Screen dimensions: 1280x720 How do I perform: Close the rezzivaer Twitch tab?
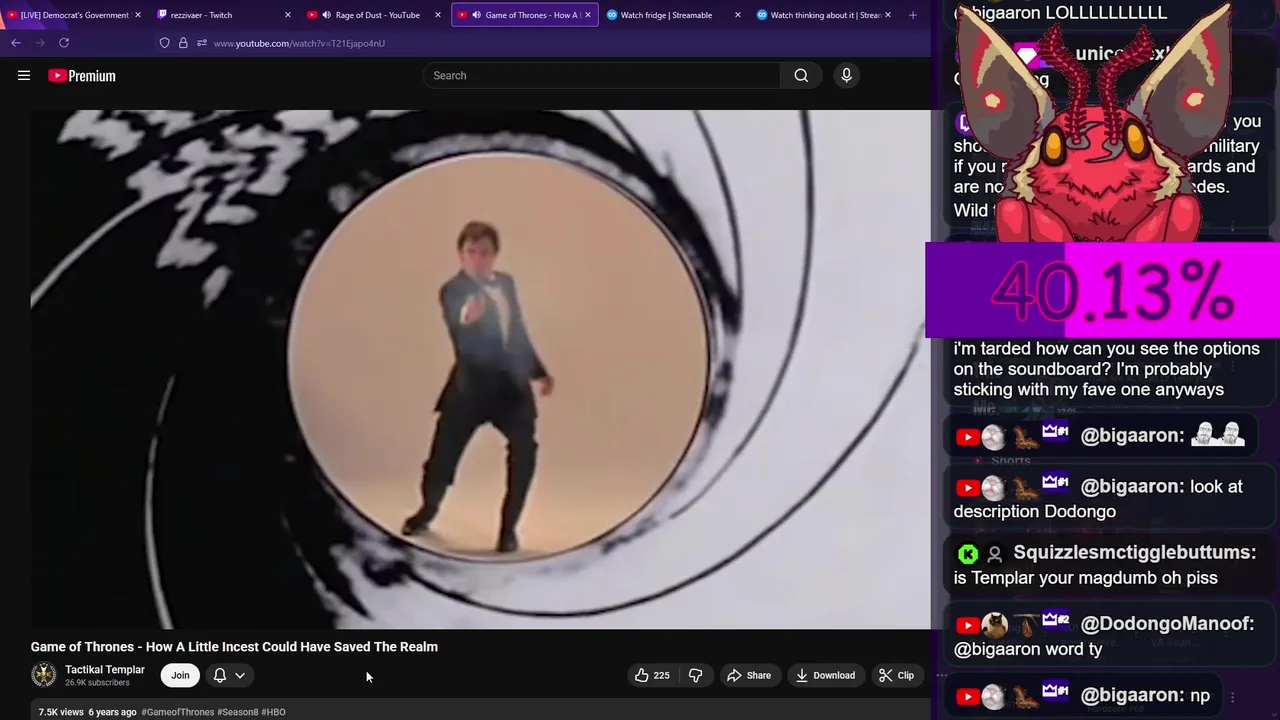[288, 15]
